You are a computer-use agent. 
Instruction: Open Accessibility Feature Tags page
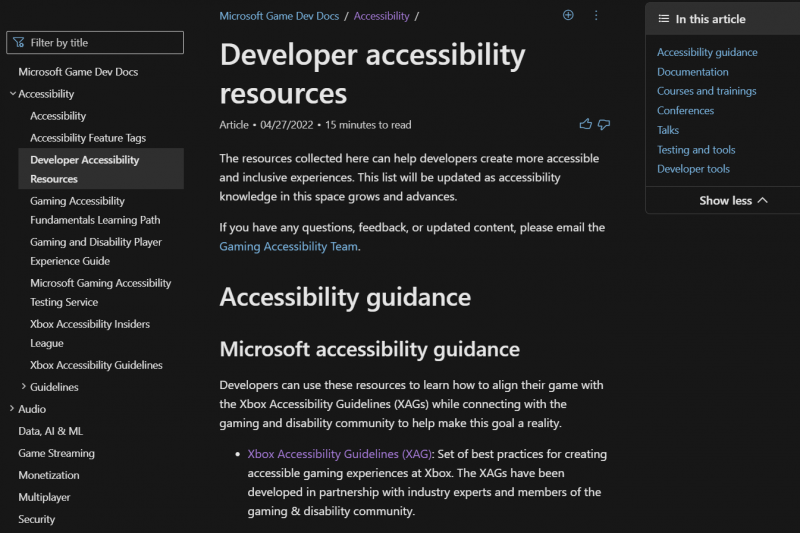(88, 138)
